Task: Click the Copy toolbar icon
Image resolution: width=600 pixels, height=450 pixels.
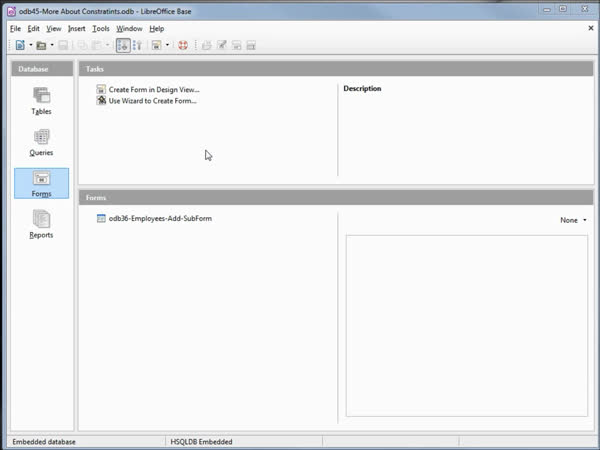Action: [x=82, y=46]
